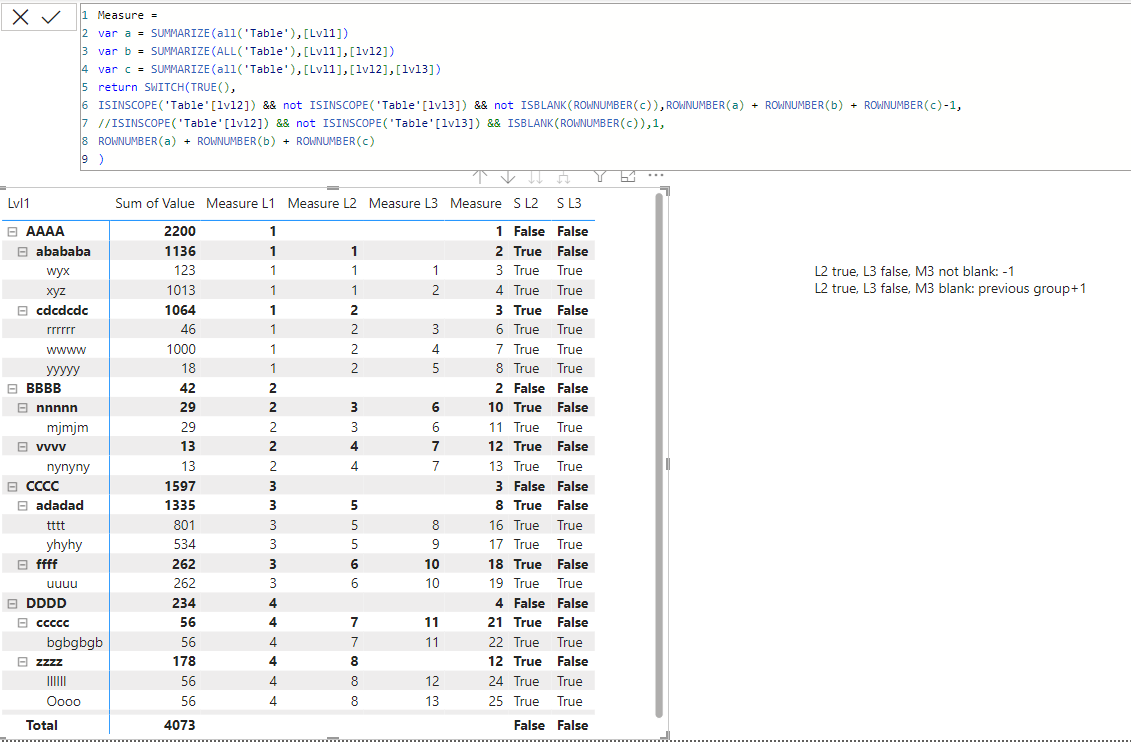1131x745 pixels.
Task: Collapse the abababa subgroup
Action: tap(22, 252)
